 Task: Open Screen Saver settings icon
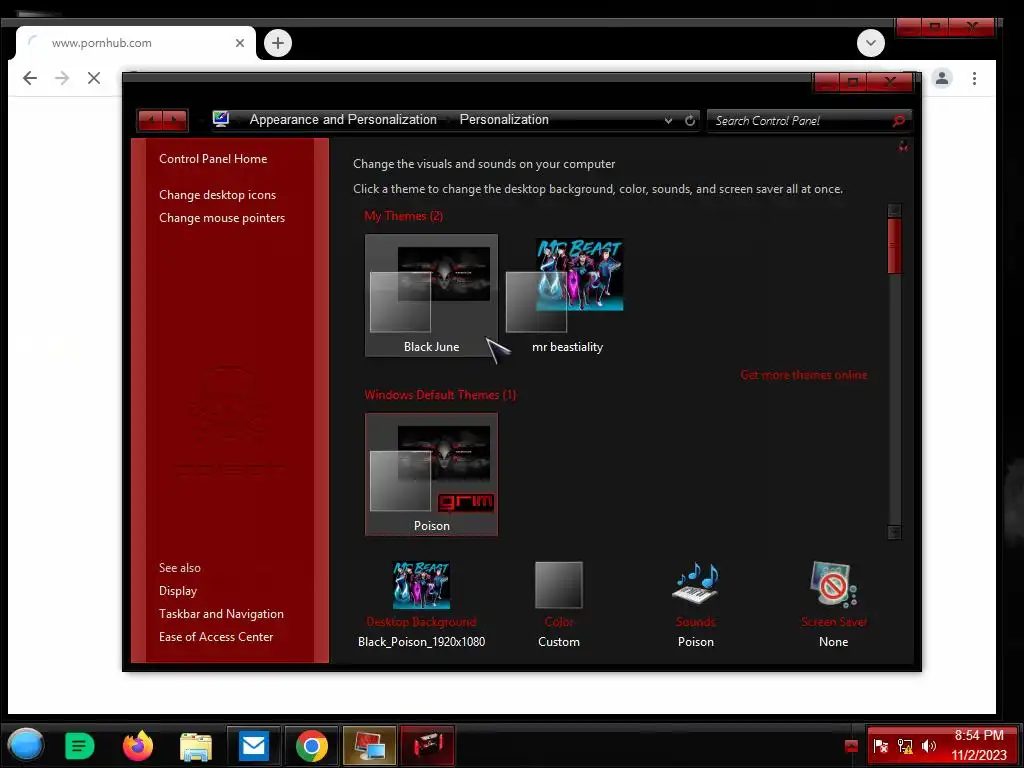[x=833, y=584]
